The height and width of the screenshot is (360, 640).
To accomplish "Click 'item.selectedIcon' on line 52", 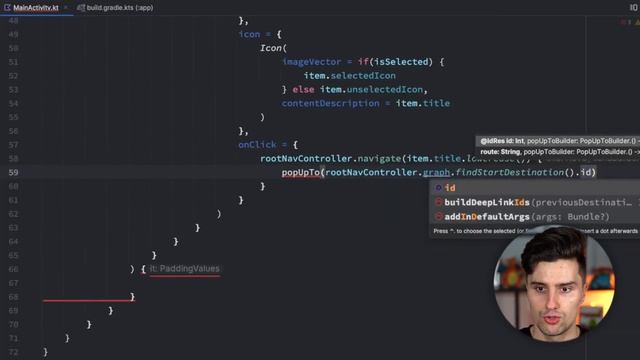I will click(x=349, y=76).
